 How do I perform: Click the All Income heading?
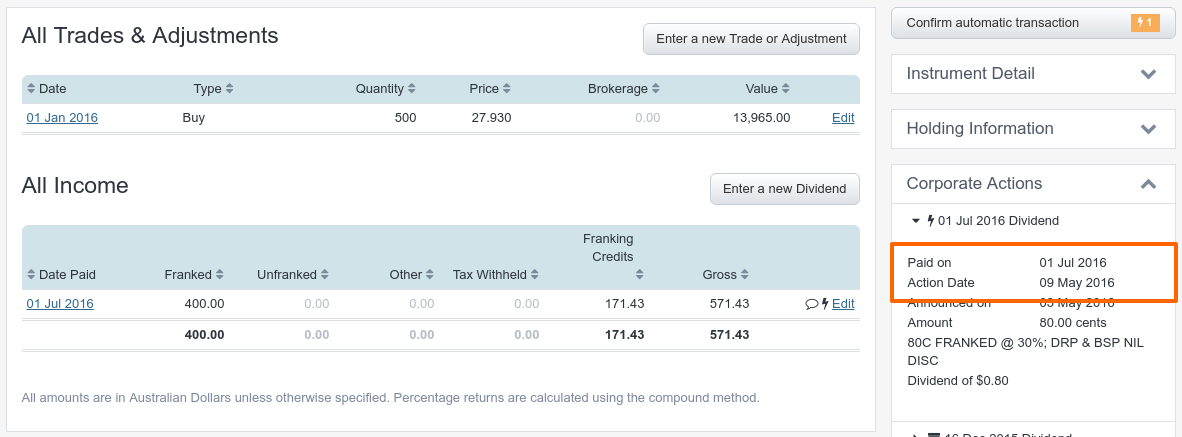point(75,185)
